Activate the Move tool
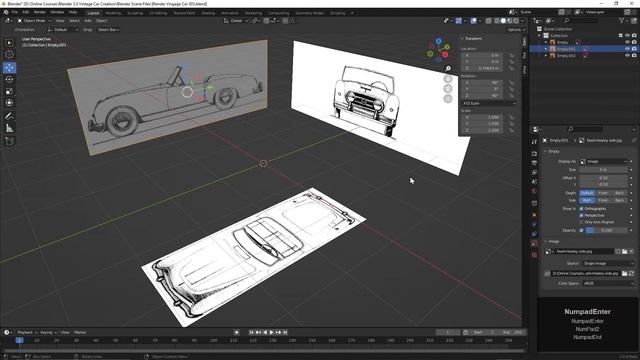Image resolution: width=640 pixels, height=360 pixels. pos(9,68)
